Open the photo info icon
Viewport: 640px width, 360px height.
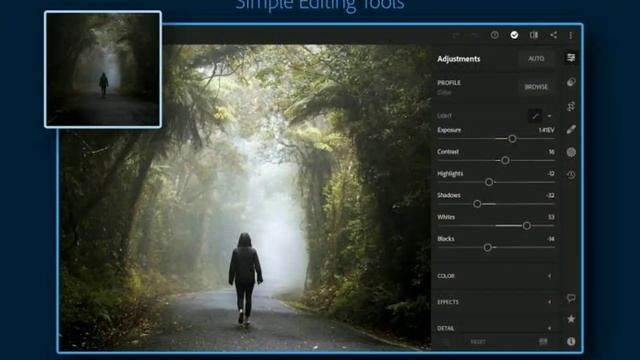[x=571, y=341]
